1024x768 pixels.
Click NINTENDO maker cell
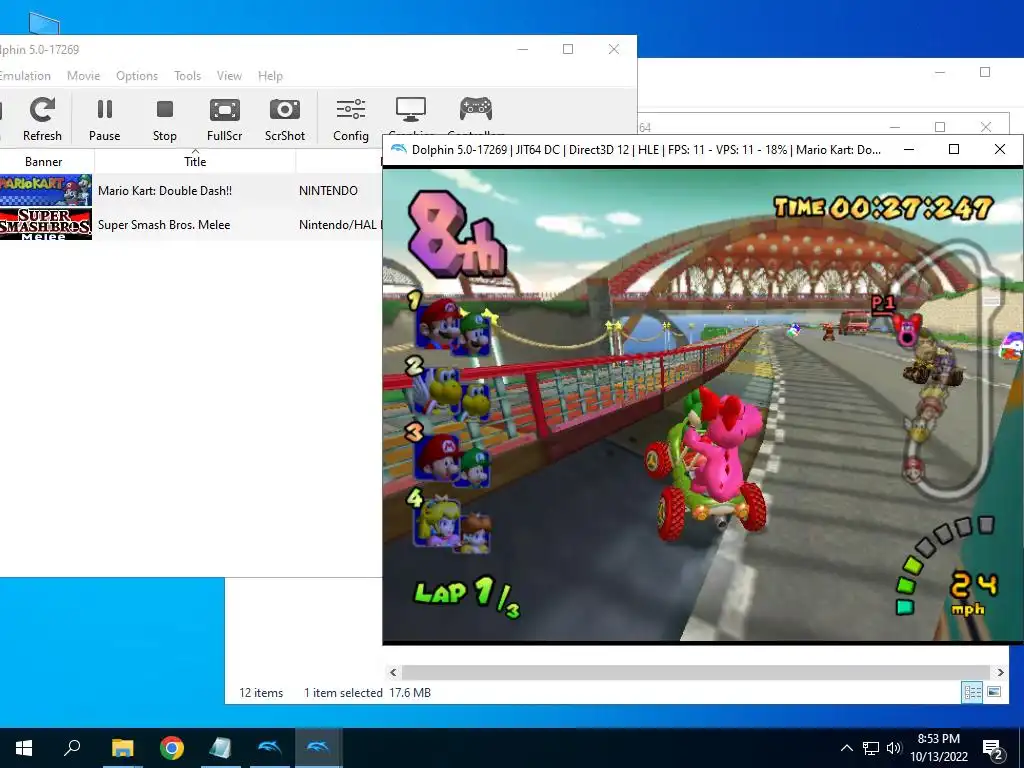(x=328, y=191)
